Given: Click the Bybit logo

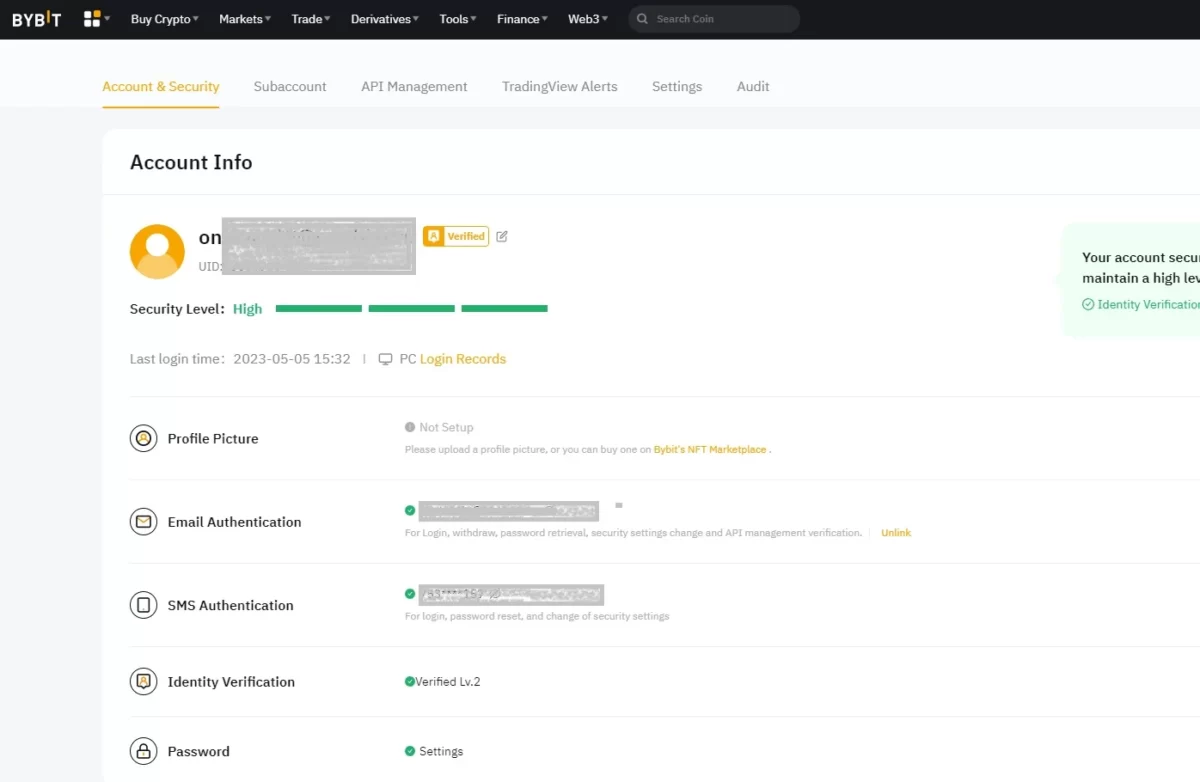Looking at the screenshot, I should [36, 19].
